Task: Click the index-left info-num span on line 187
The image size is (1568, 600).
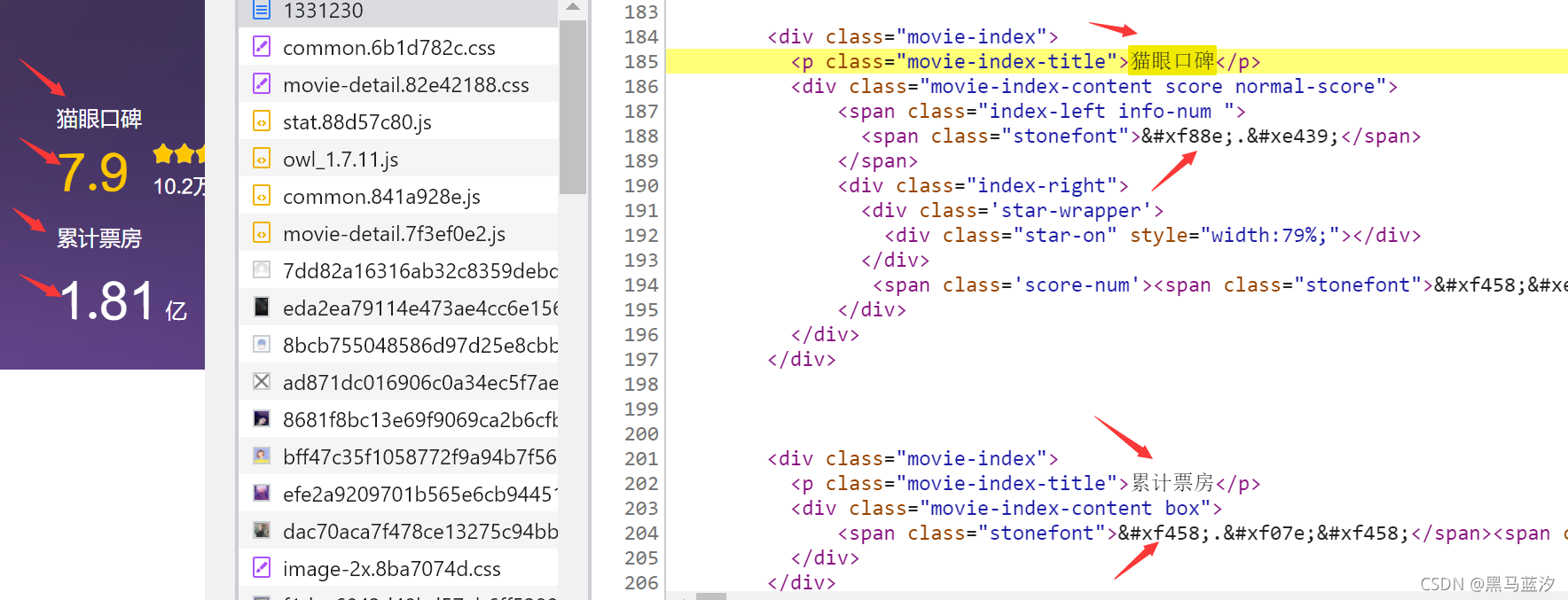Action: 1042,111
